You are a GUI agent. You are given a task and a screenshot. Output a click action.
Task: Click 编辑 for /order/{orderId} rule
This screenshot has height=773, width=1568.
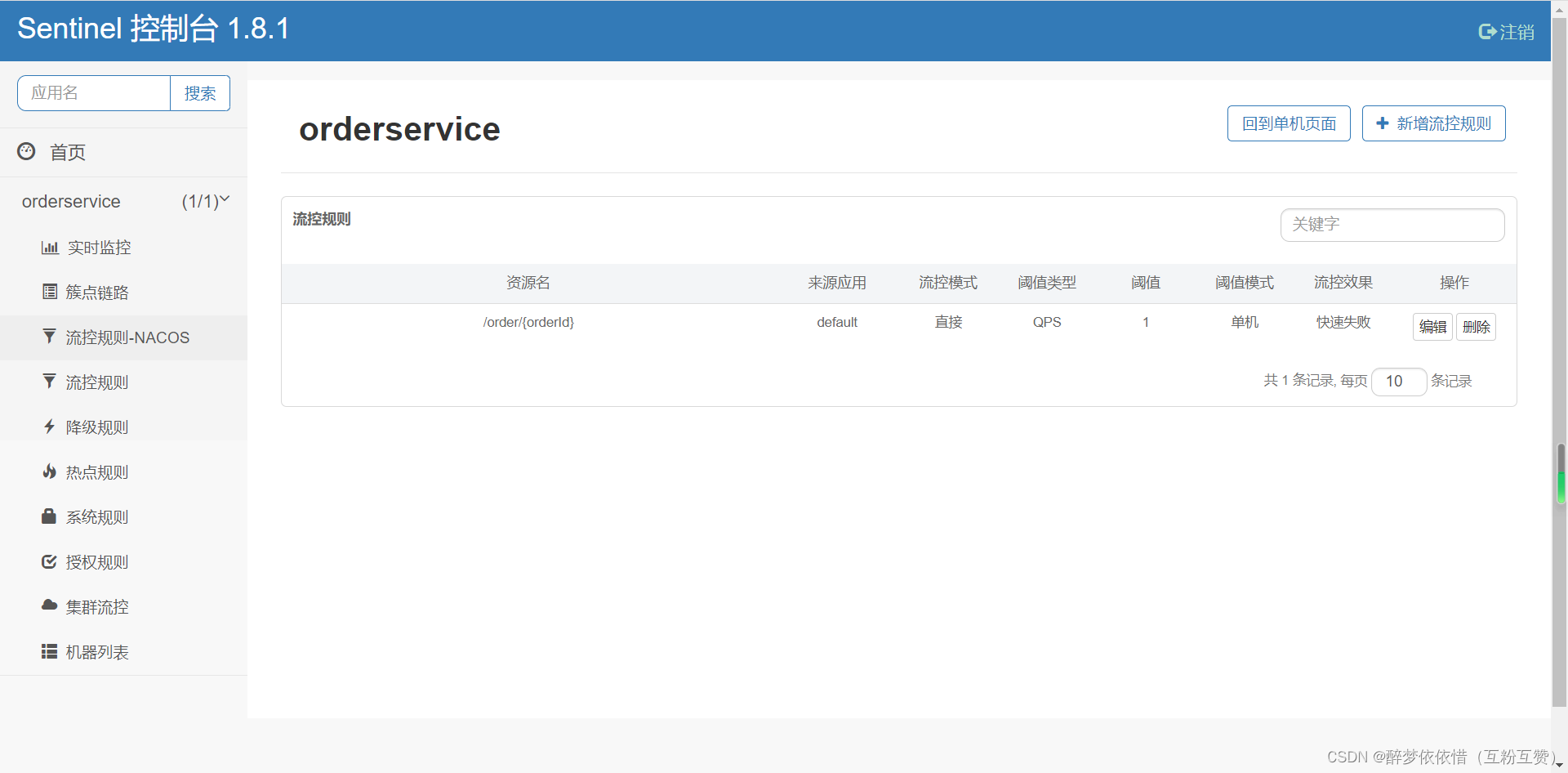pos(1432,327)
